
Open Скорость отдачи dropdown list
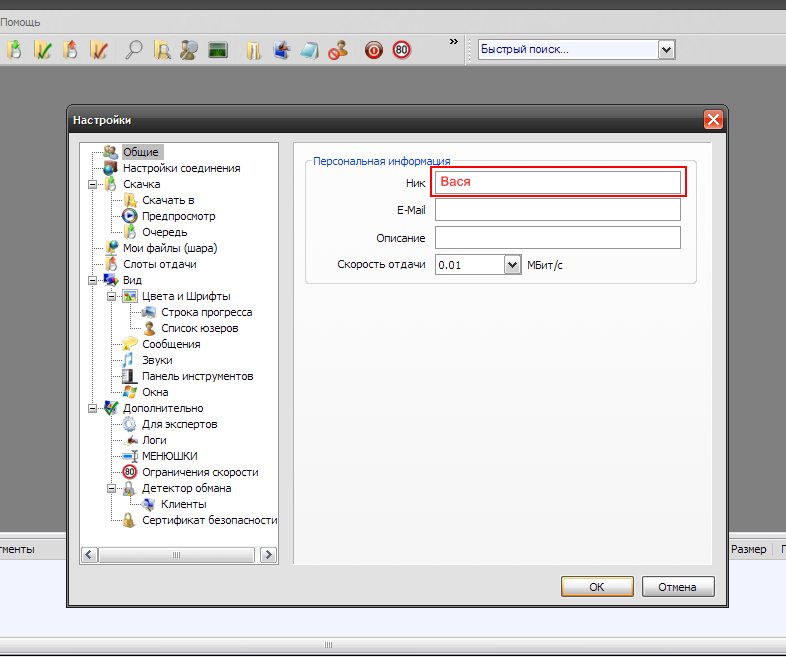pos(512,265)
